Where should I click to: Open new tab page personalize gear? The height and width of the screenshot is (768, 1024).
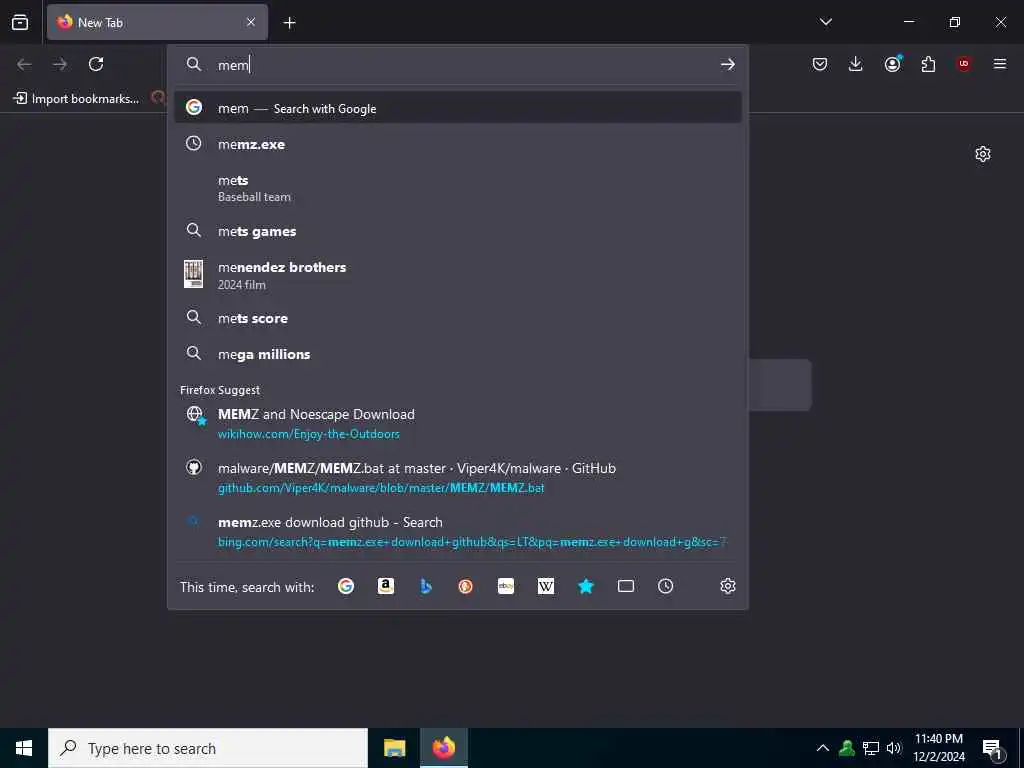[x=983, y=154]
